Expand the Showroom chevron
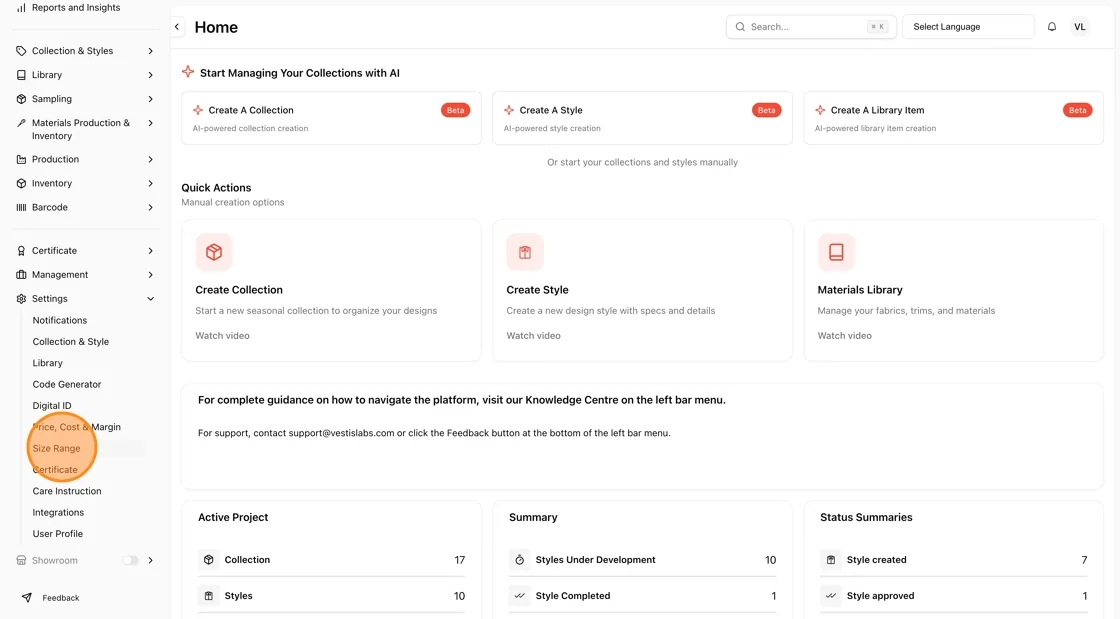The height and width of the screenshot is (619, 1120). point(150,560)
